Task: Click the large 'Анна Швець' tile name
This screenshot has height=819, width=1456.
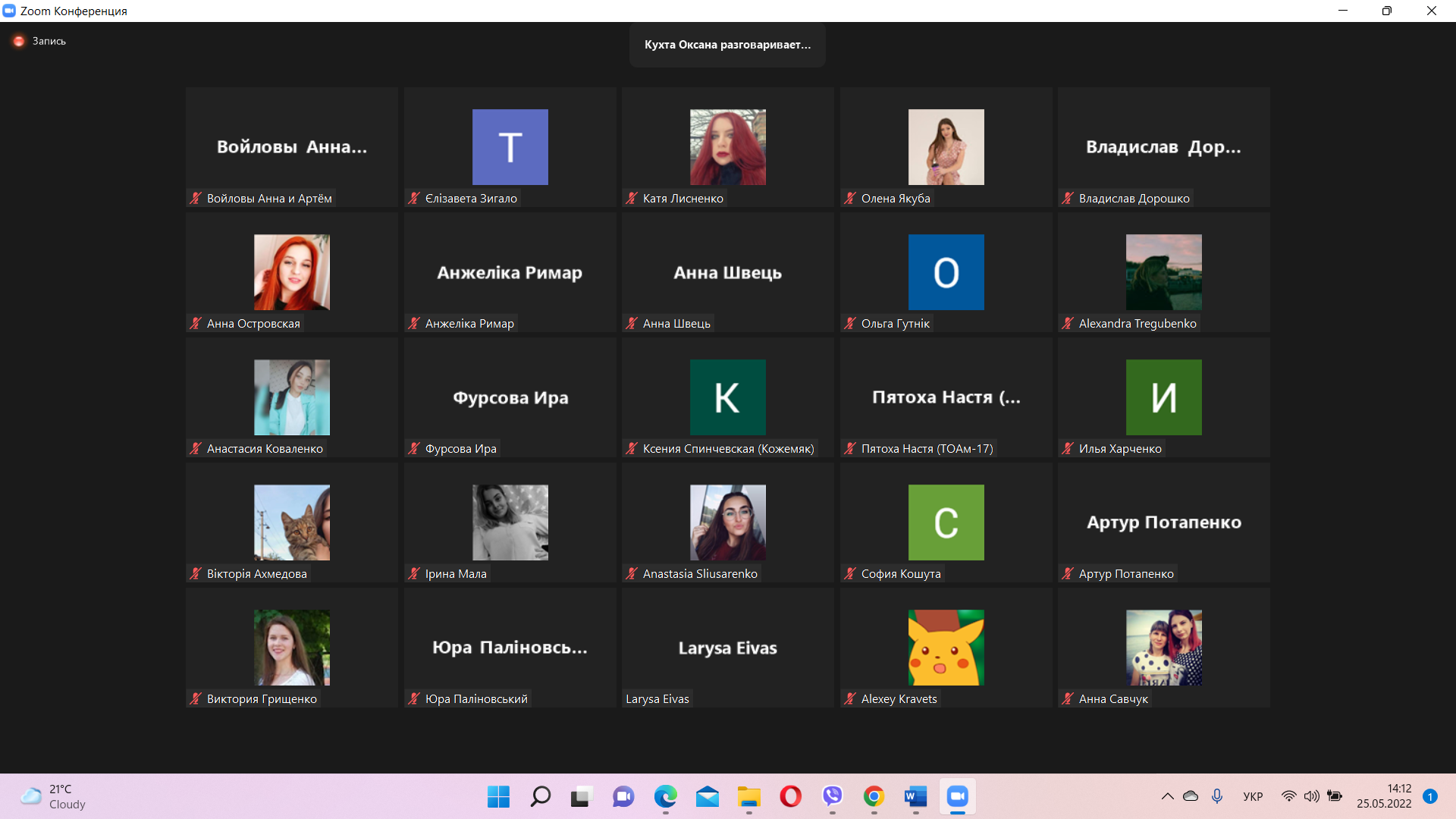Action: click(727, 273)
